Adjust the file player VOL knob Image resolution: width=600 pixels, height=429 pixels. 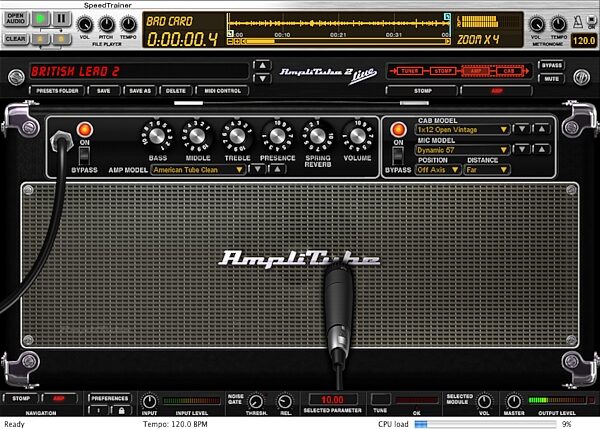tap(85, 25)
